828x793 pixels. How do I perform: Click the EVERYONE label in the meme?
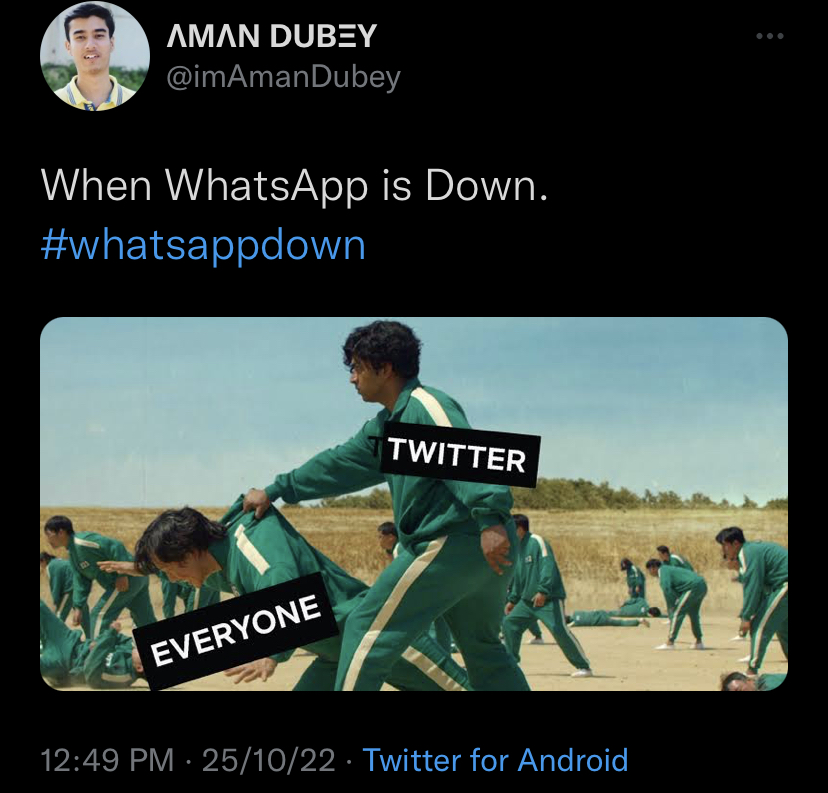(x=236, y=631)
